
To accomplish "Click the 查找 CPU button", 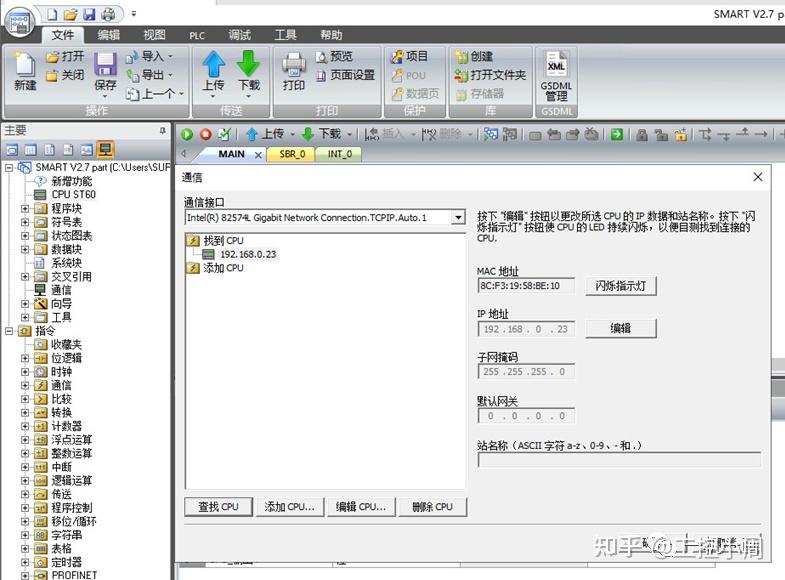I will coord(218,506).
